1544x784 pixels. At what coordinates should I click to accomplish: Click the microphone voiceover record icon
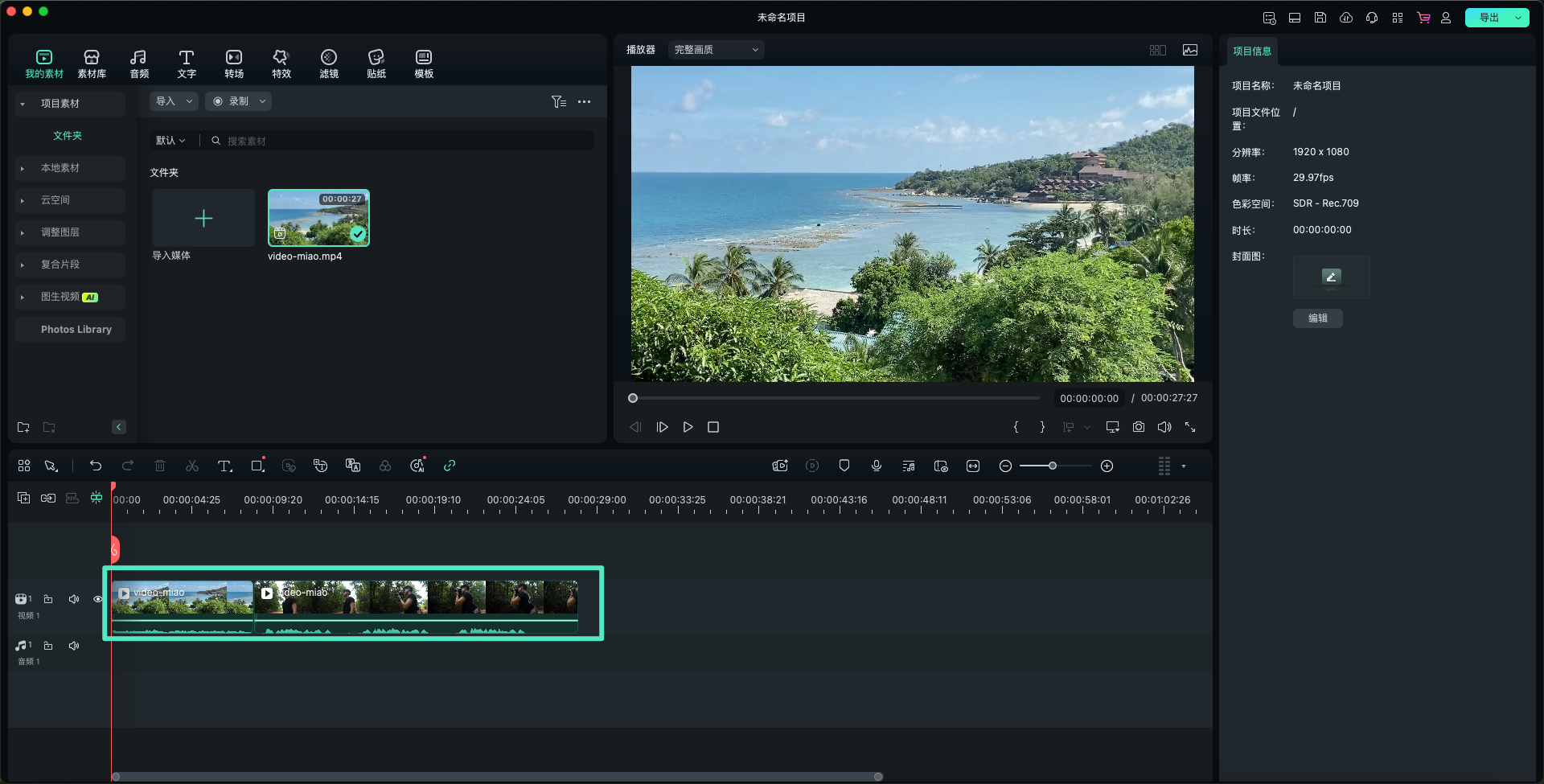coord(877,466)
